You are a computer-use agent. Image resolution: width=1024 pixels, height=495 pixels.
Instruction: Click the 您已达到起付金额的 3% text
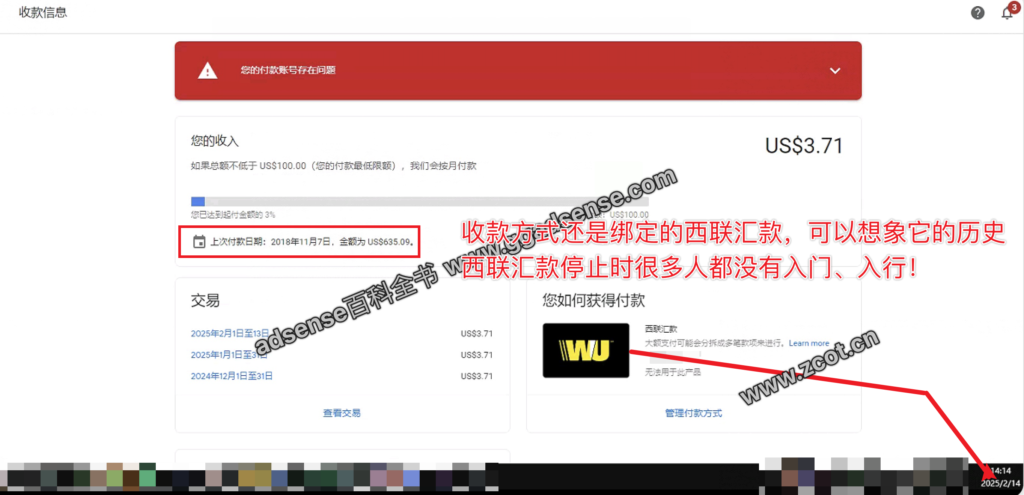coord(232,214)
